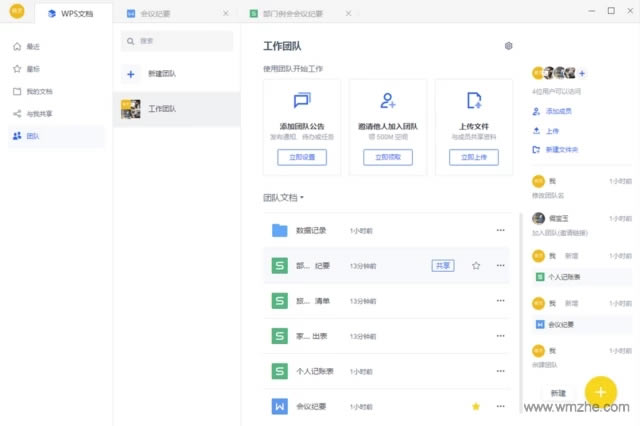This screenshot has width=640, height=426.
Task: Click the search field
Action: tap(177, 41)
